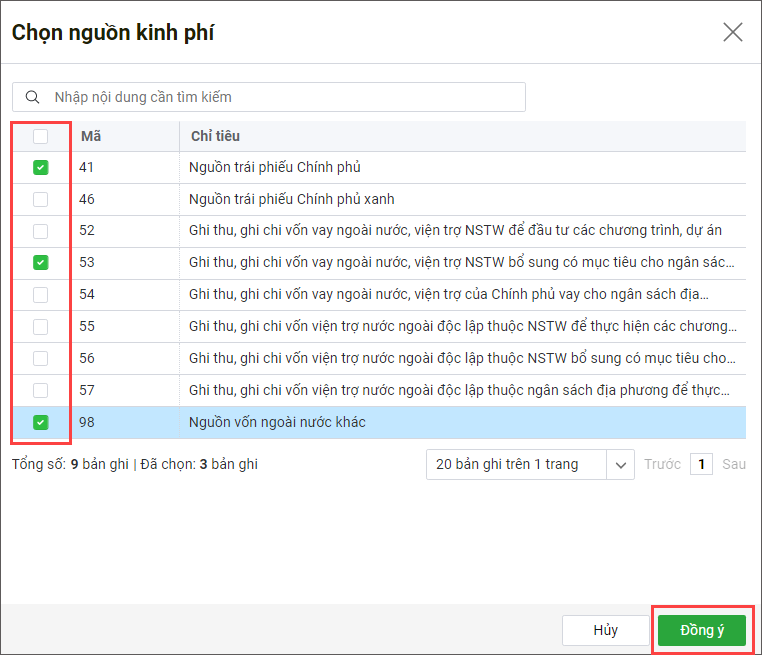The height and width of the screenshot is (655, 762).
Task: Go to previous page with Trước
Action: click(x=662, y=465)
